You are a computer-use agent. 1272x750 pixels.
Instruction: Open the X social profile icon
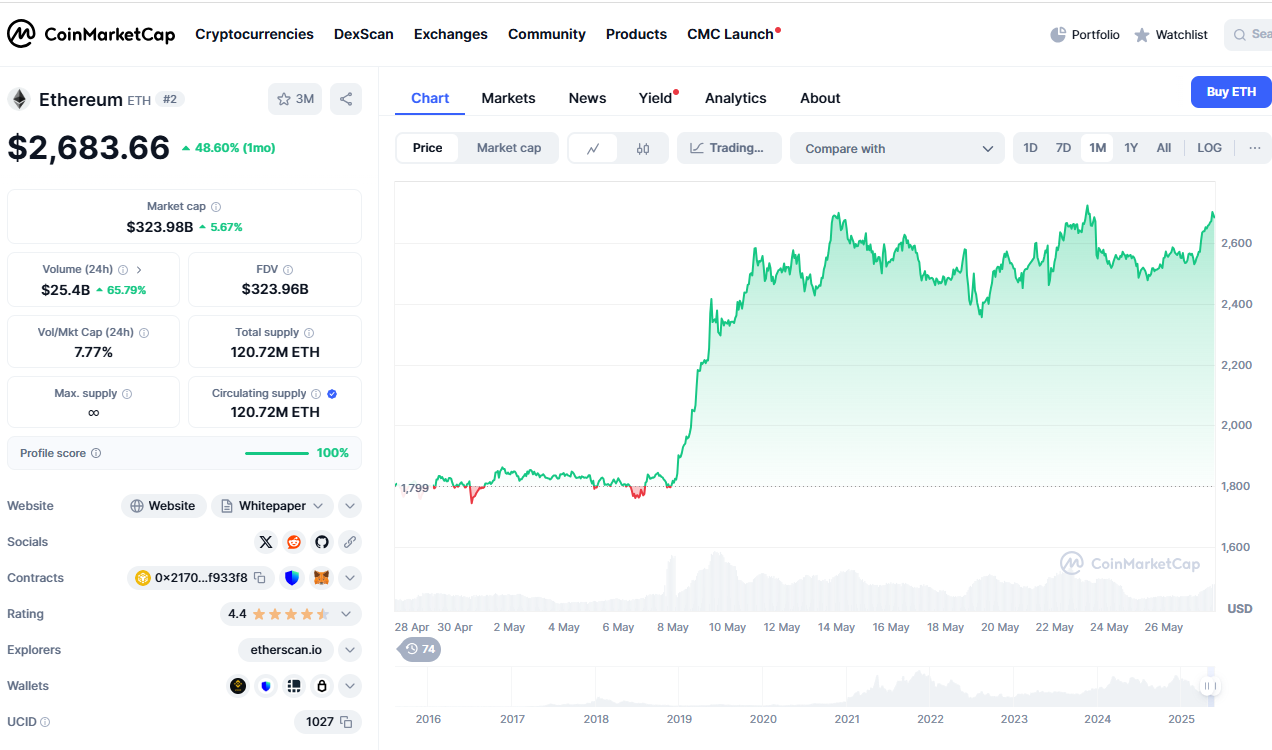[266, 542]
